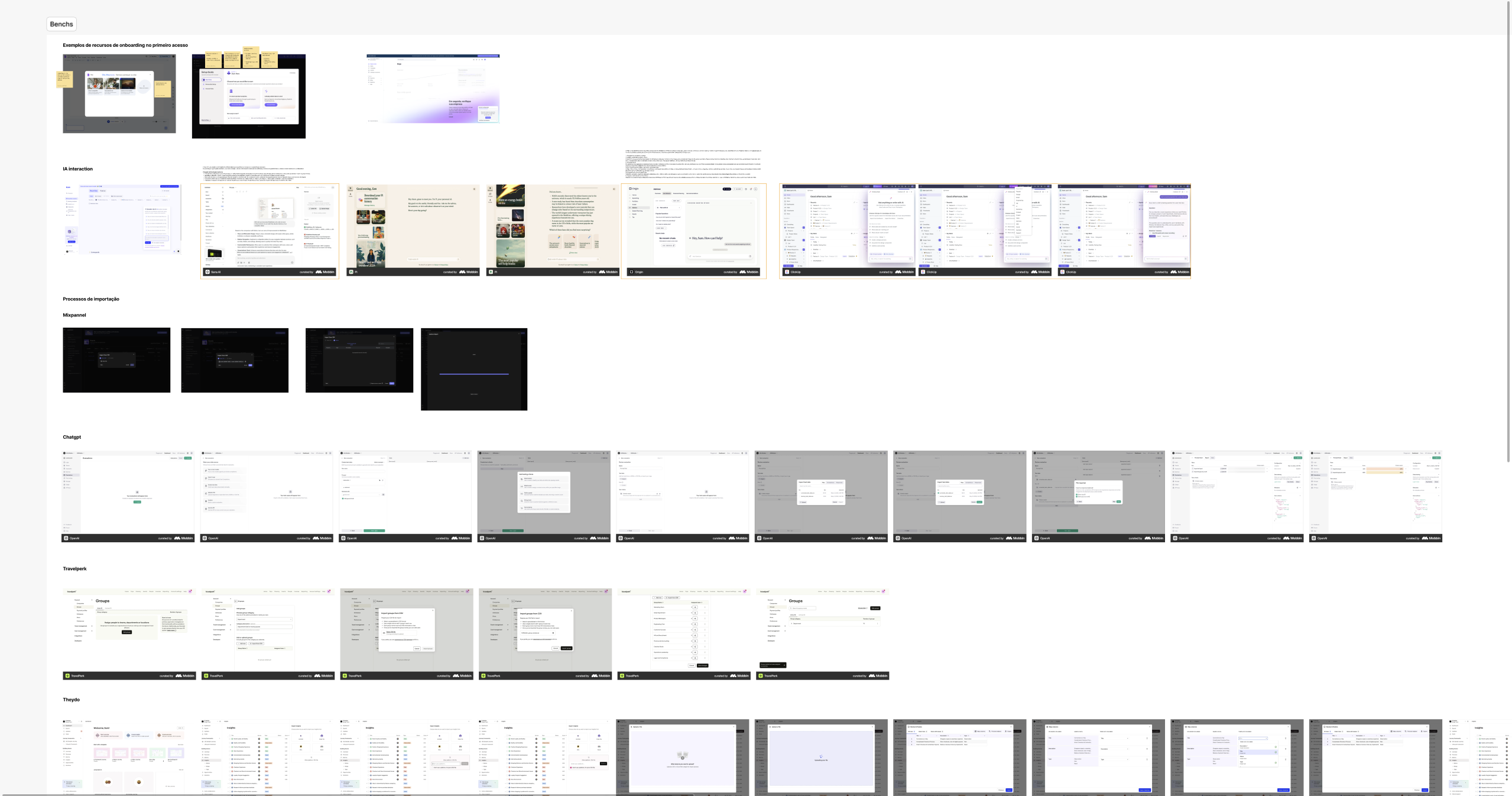Select the Travelperk section label
The height and width of the screenshot is (796, 1512).
pyautogui.click(x=74, y=569)
